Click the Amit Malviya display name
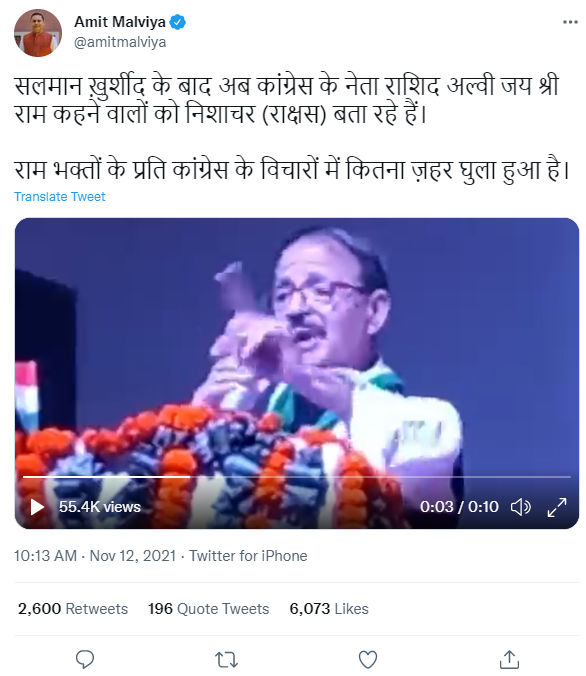This screenshot has width=586, height=676. pos(120,22)
